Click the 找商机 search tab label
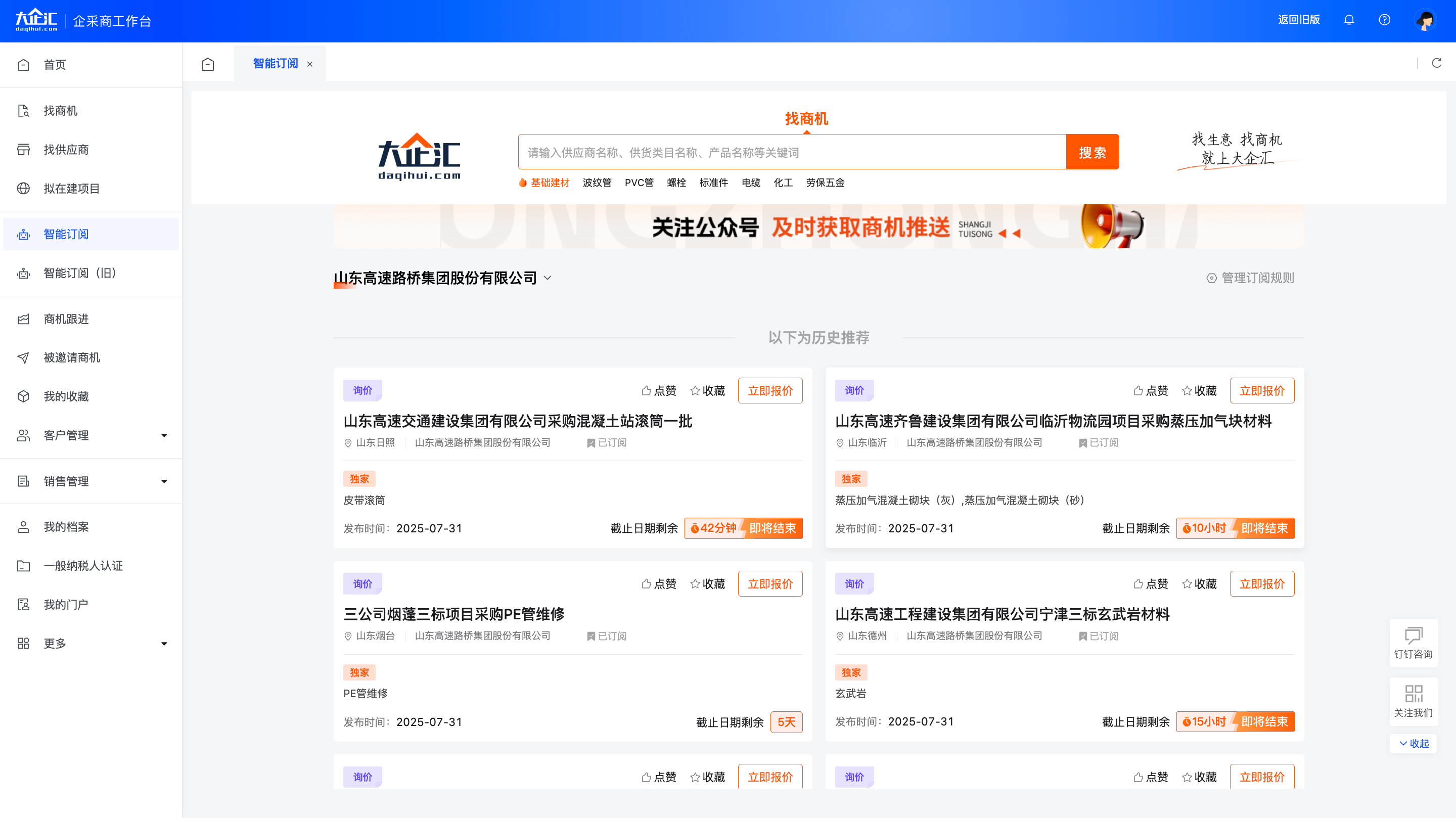Screen dimensions: 1456x818 pyautogui.click(x=806, y=119)
